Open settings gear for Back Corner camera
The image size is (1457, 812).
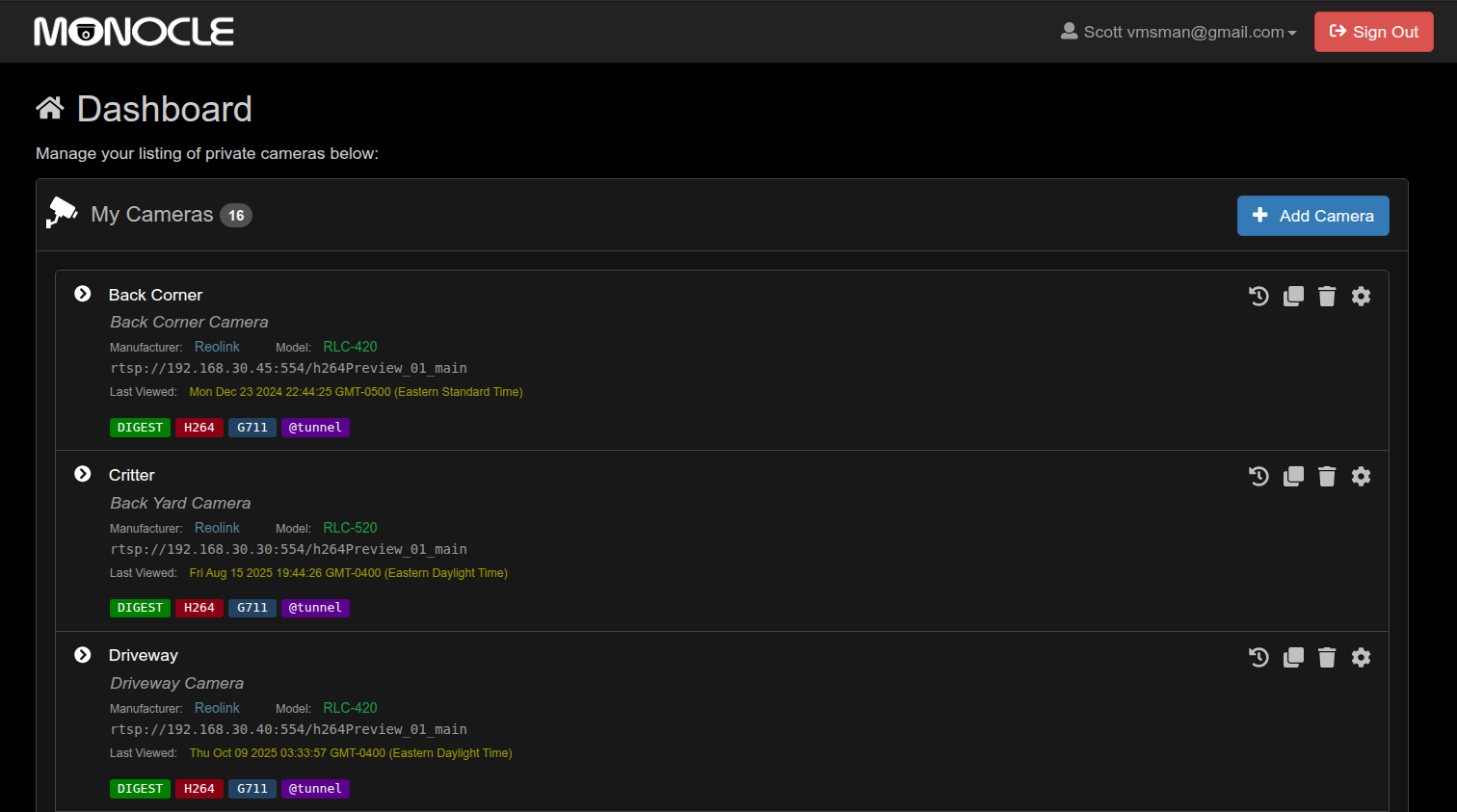[1361, 296]
